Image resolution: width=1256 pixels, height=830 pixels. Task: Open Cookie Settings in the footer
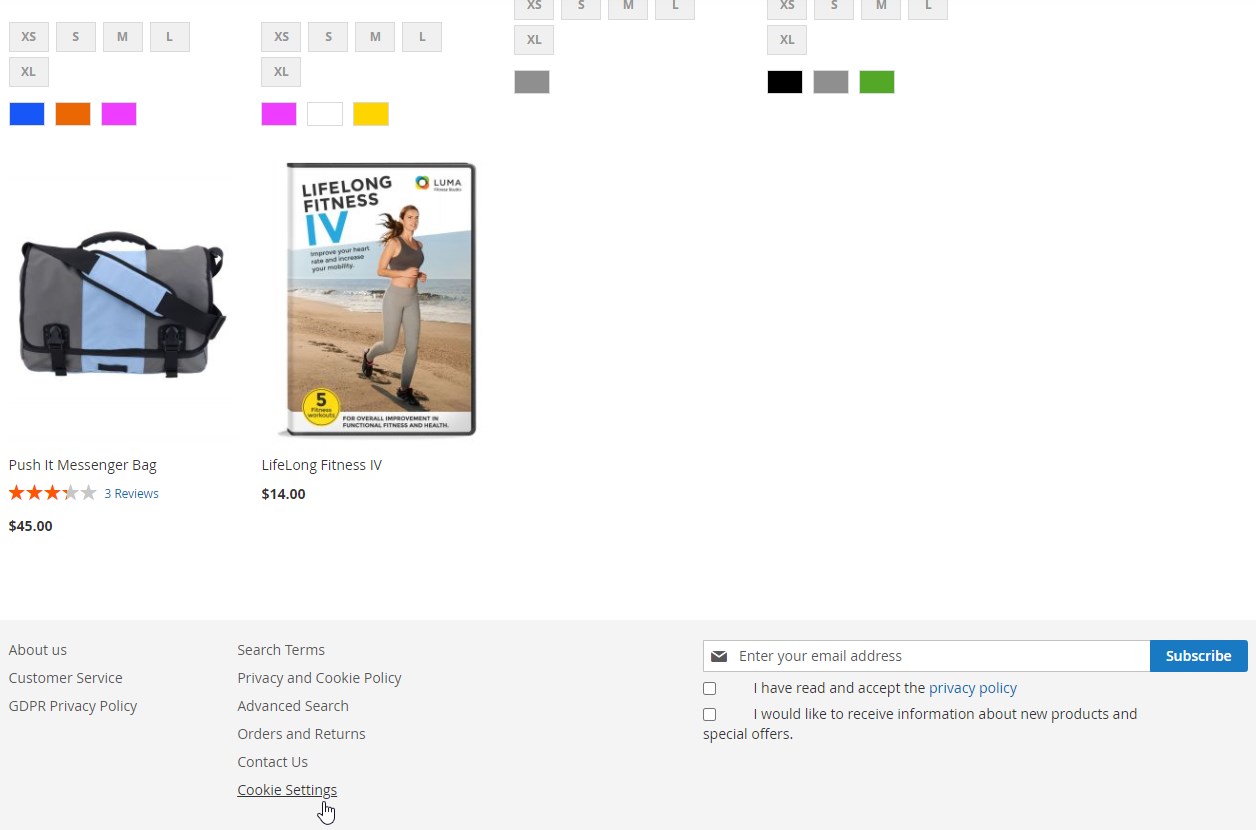point(287,790)
